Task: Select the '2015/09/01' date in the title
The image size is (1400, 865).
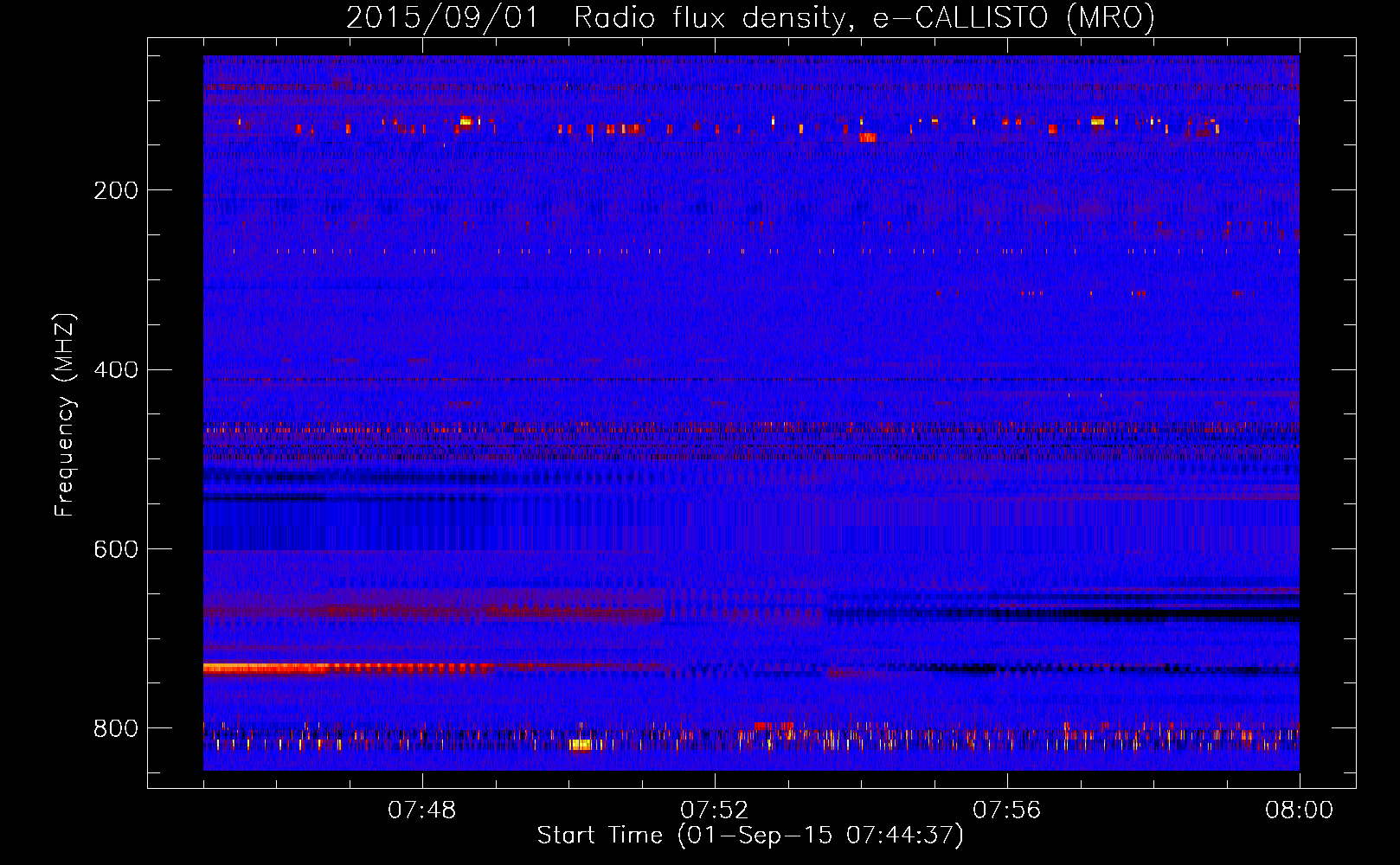Action: (442, 18)
